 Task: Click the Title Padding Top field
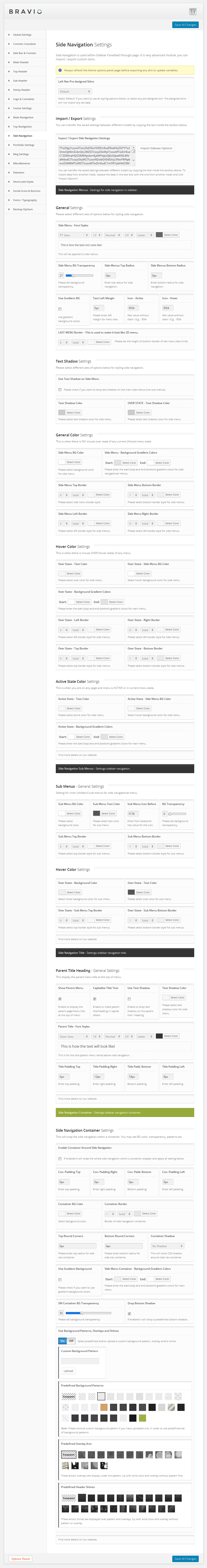64,1077
